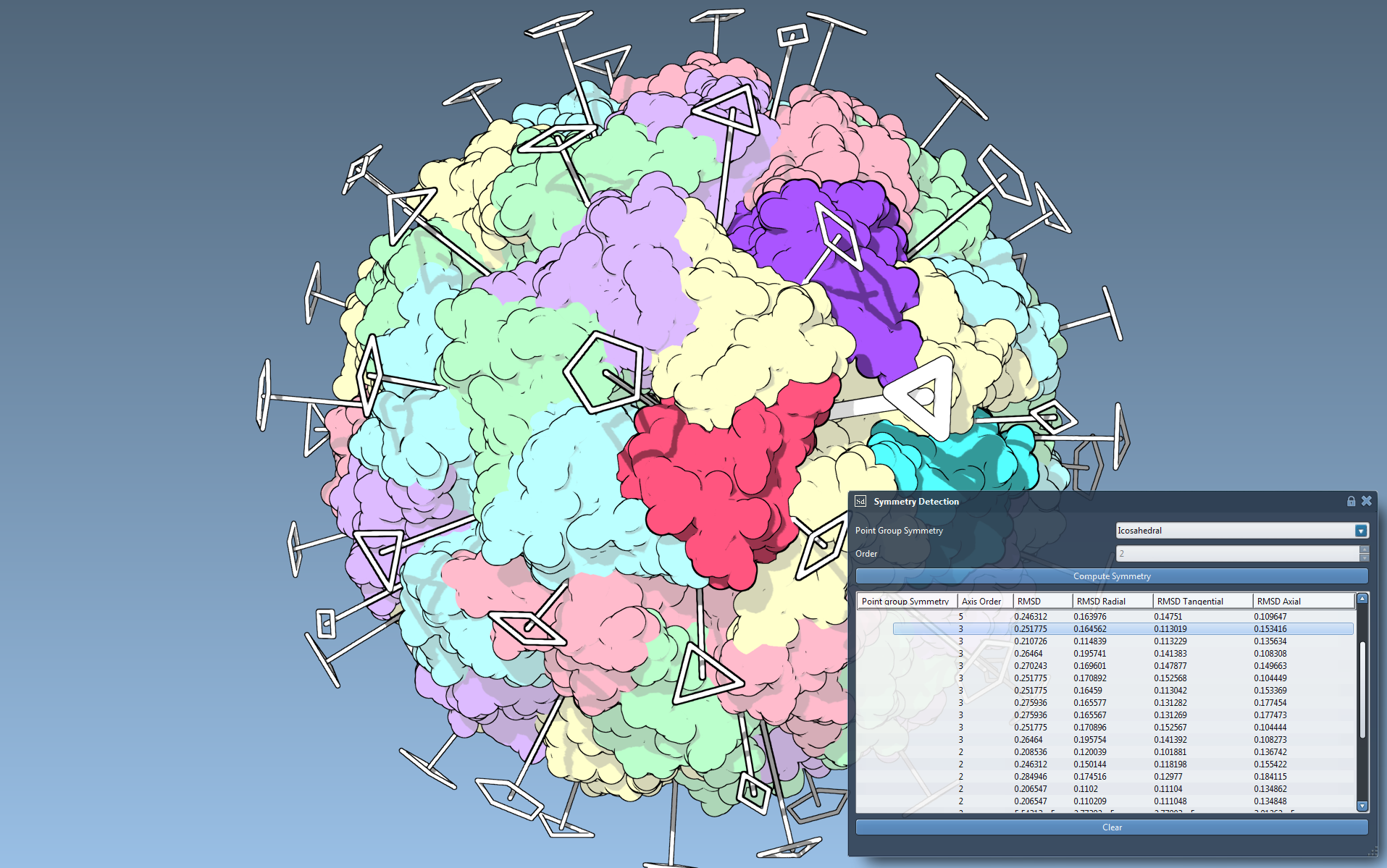Click the RMSD Axial column header
1387x868 pixels.
click(1279, 601)
